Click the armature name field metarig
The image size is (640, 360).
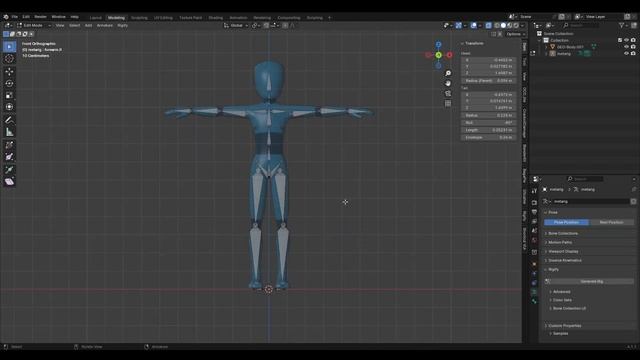590,202
